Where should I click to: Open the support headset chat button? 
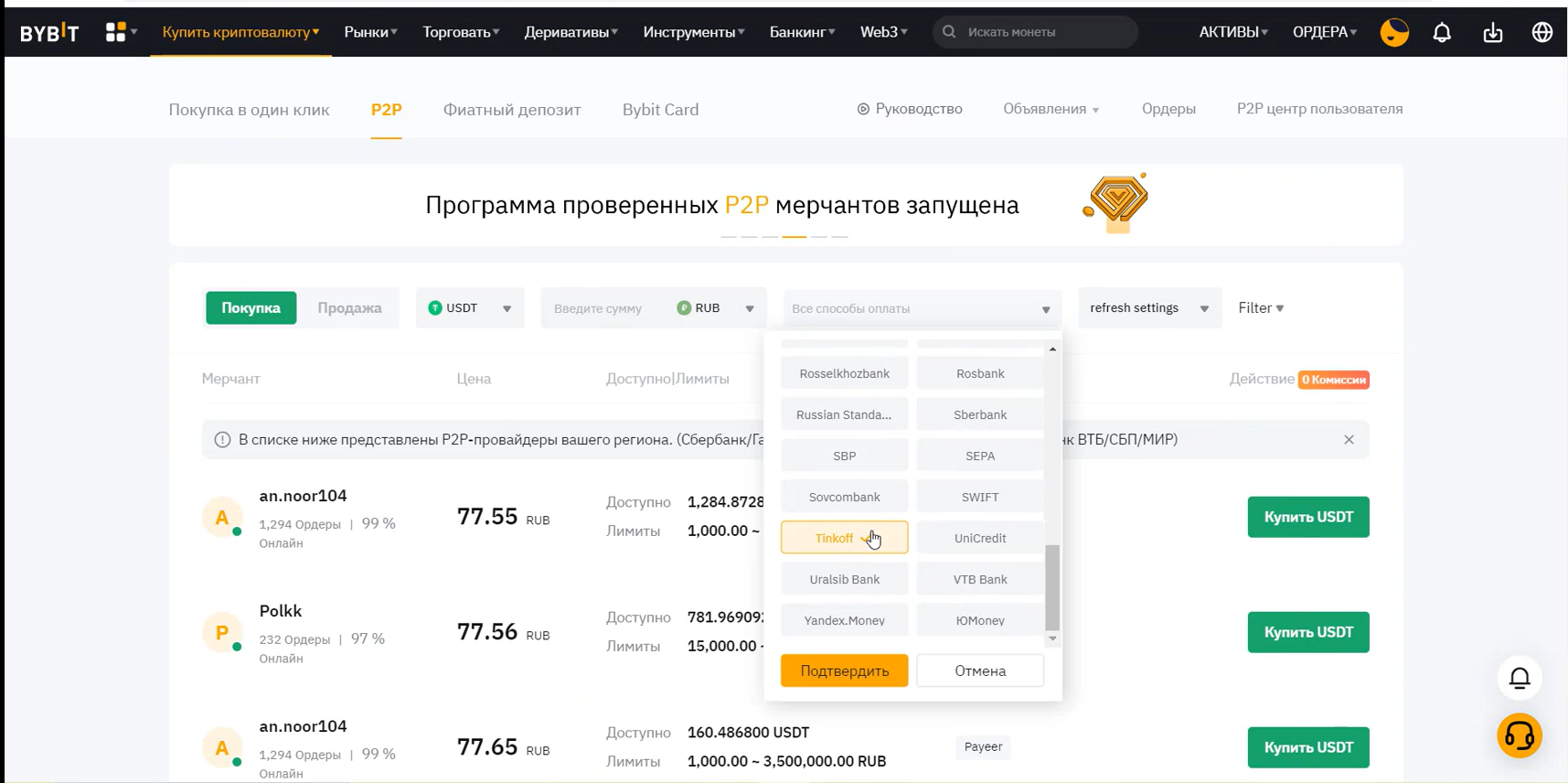click(1520, 735)
